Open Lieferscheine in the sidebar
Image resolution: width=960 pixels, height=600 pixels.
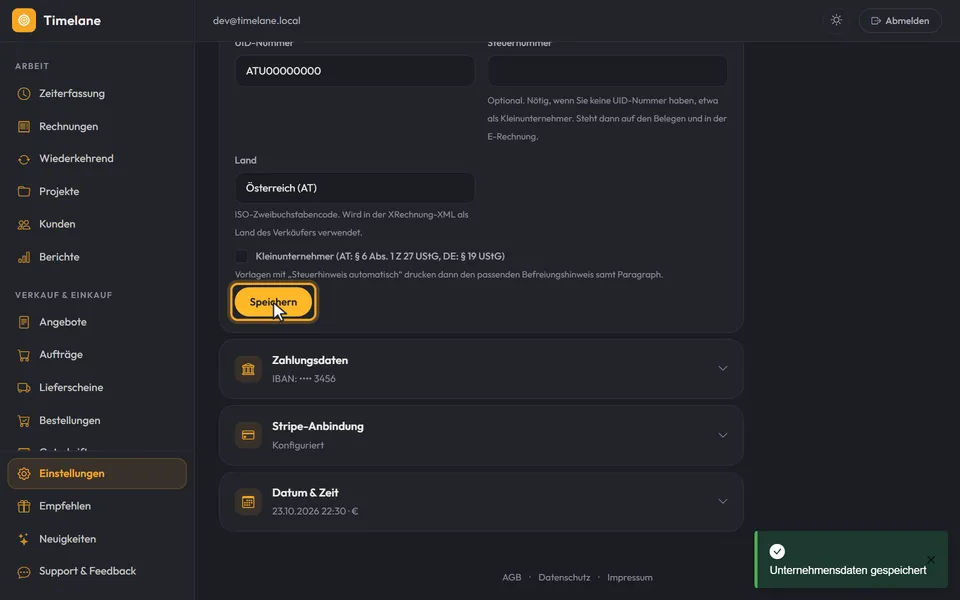tap(97, 388)
